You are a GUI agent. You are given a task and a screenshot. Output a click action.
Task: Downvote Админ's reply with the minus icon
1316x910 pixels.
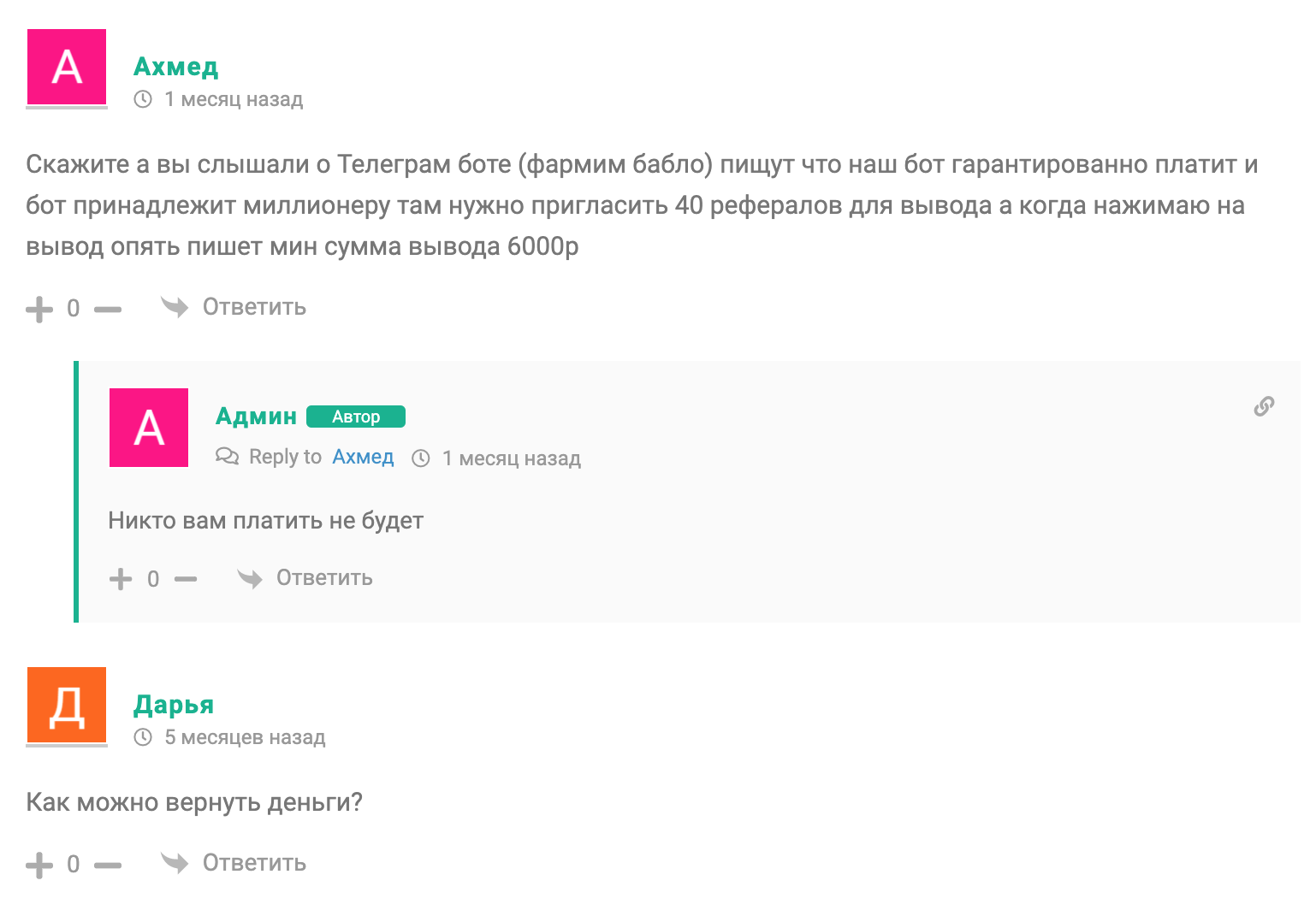tap(186, 579)
